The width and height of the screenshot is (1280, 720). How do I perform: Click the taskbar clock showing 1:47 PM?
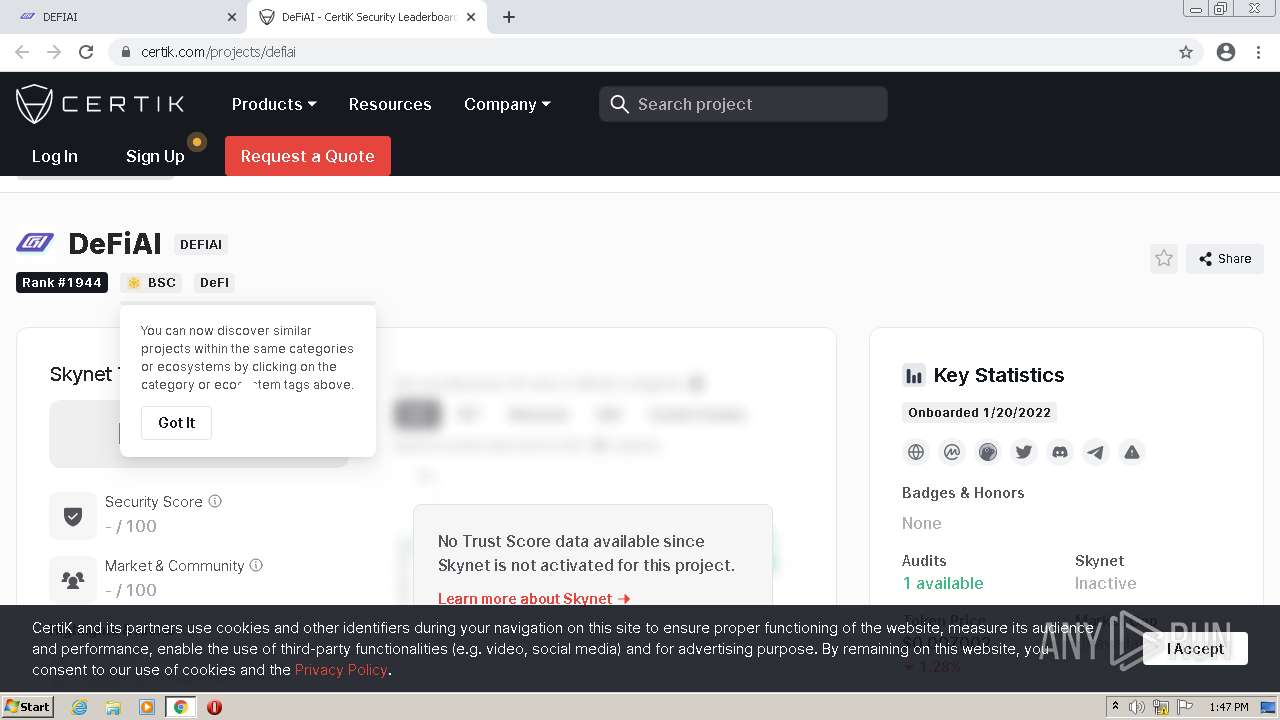tap(1228, 707)
